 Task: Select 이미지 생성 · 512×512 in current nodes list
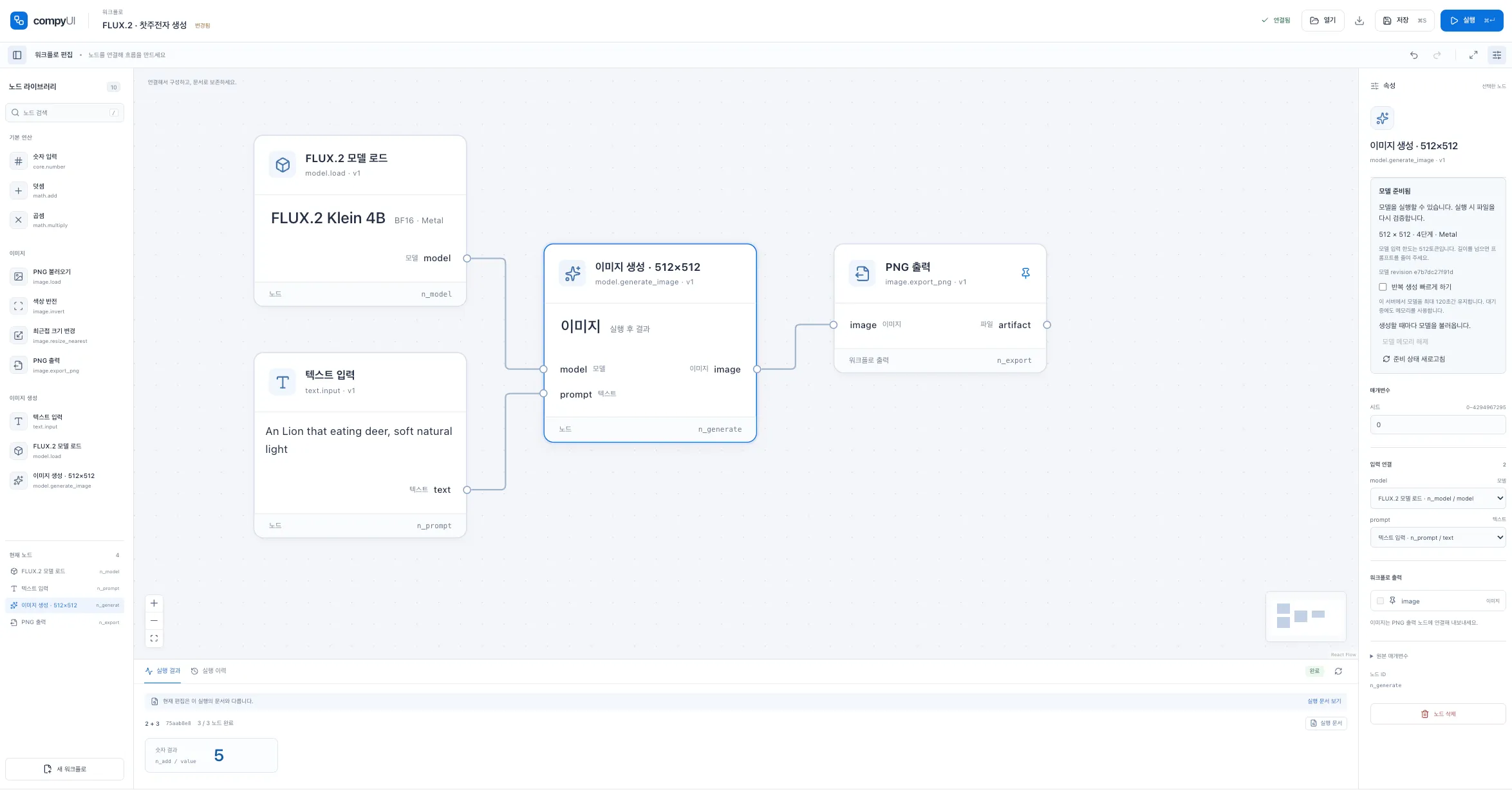(x=64, y=605)
